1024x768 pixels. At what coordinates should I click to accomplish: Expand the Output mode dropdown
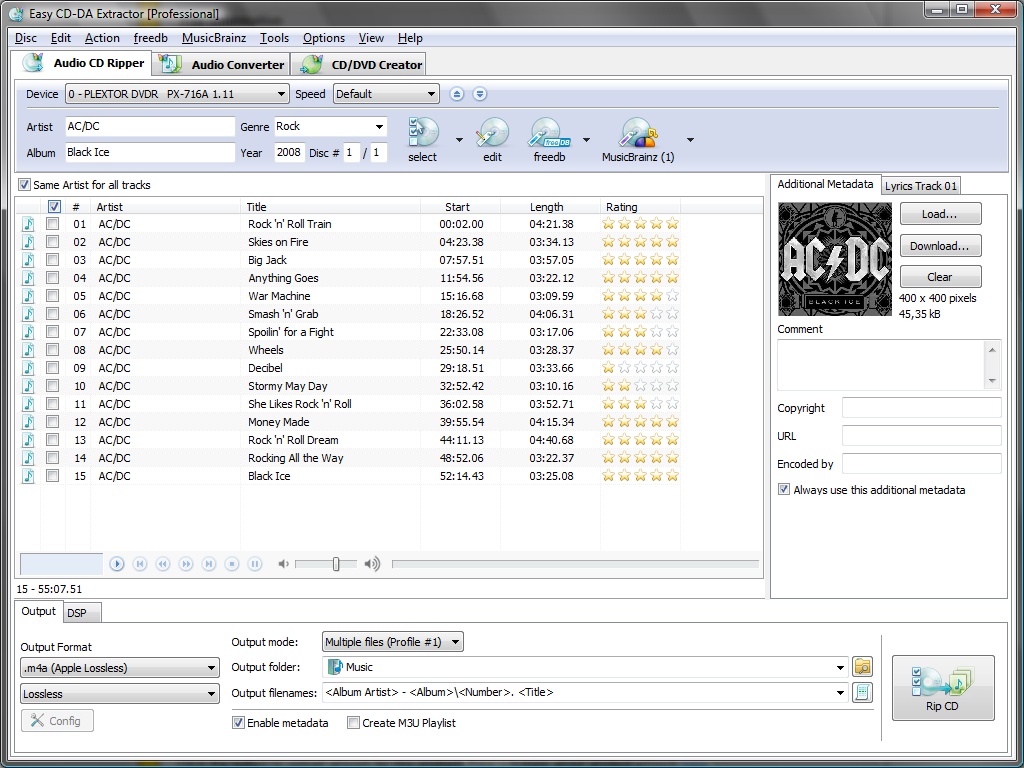(x=393, y=642)
